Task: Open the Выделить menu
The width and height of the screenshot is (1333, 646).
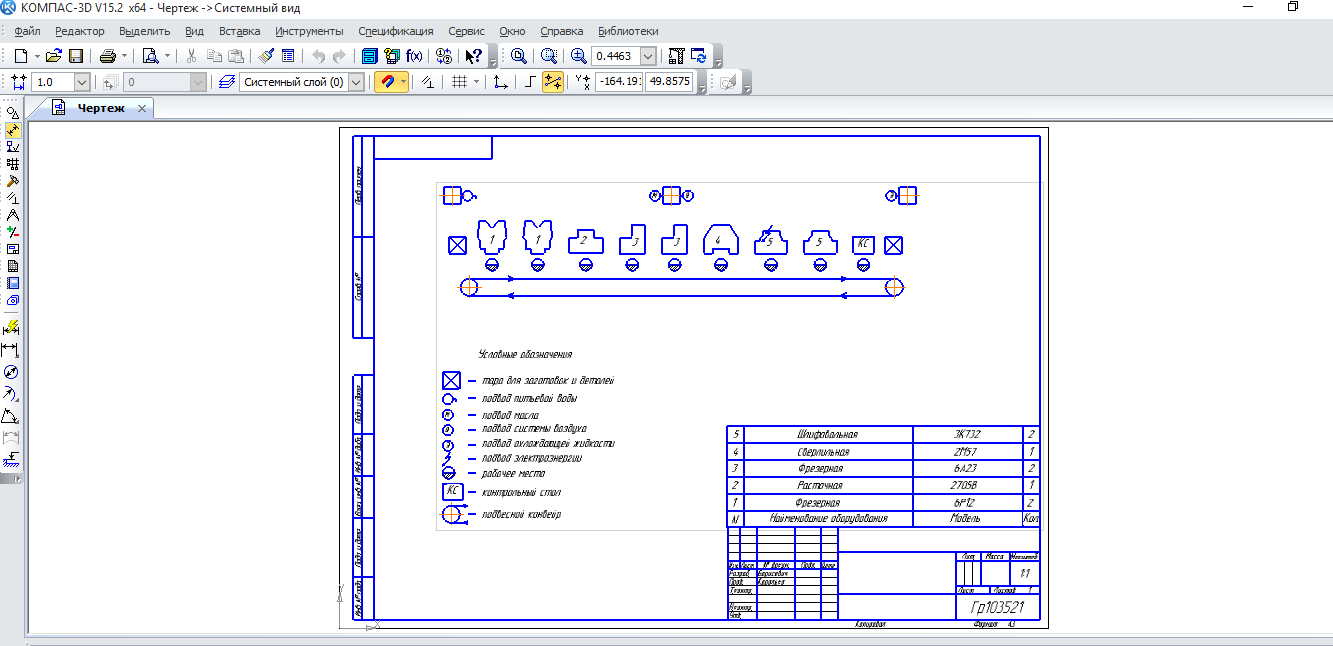Action: click(x=145, y=31)
